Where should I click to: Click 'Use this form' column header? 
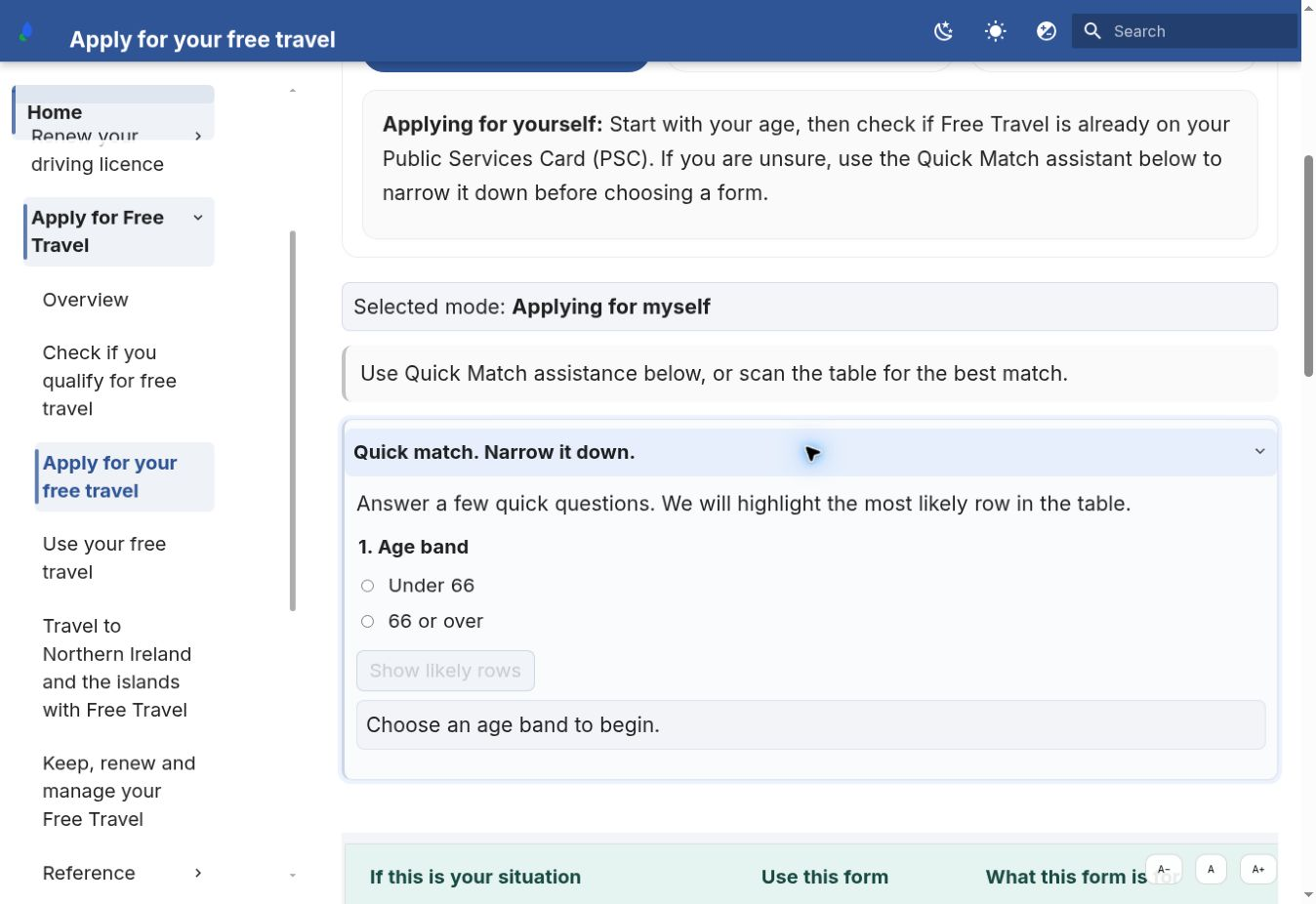pos(825,877)
